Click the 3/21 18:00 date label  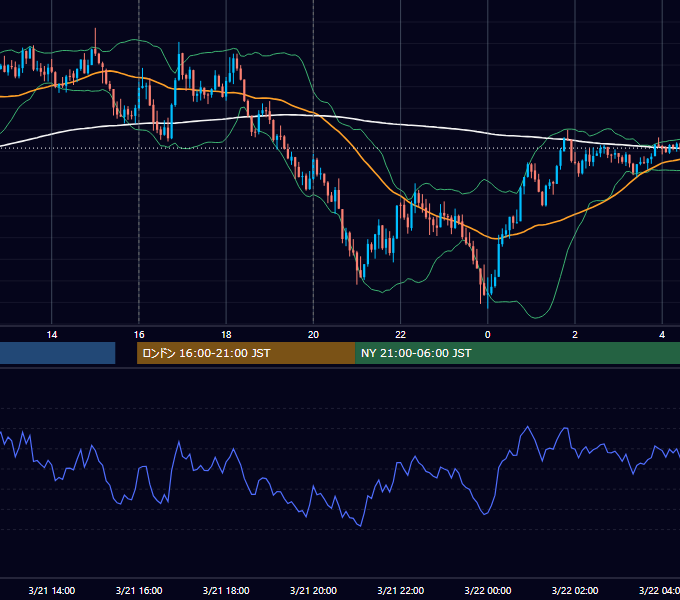point(226,590)
